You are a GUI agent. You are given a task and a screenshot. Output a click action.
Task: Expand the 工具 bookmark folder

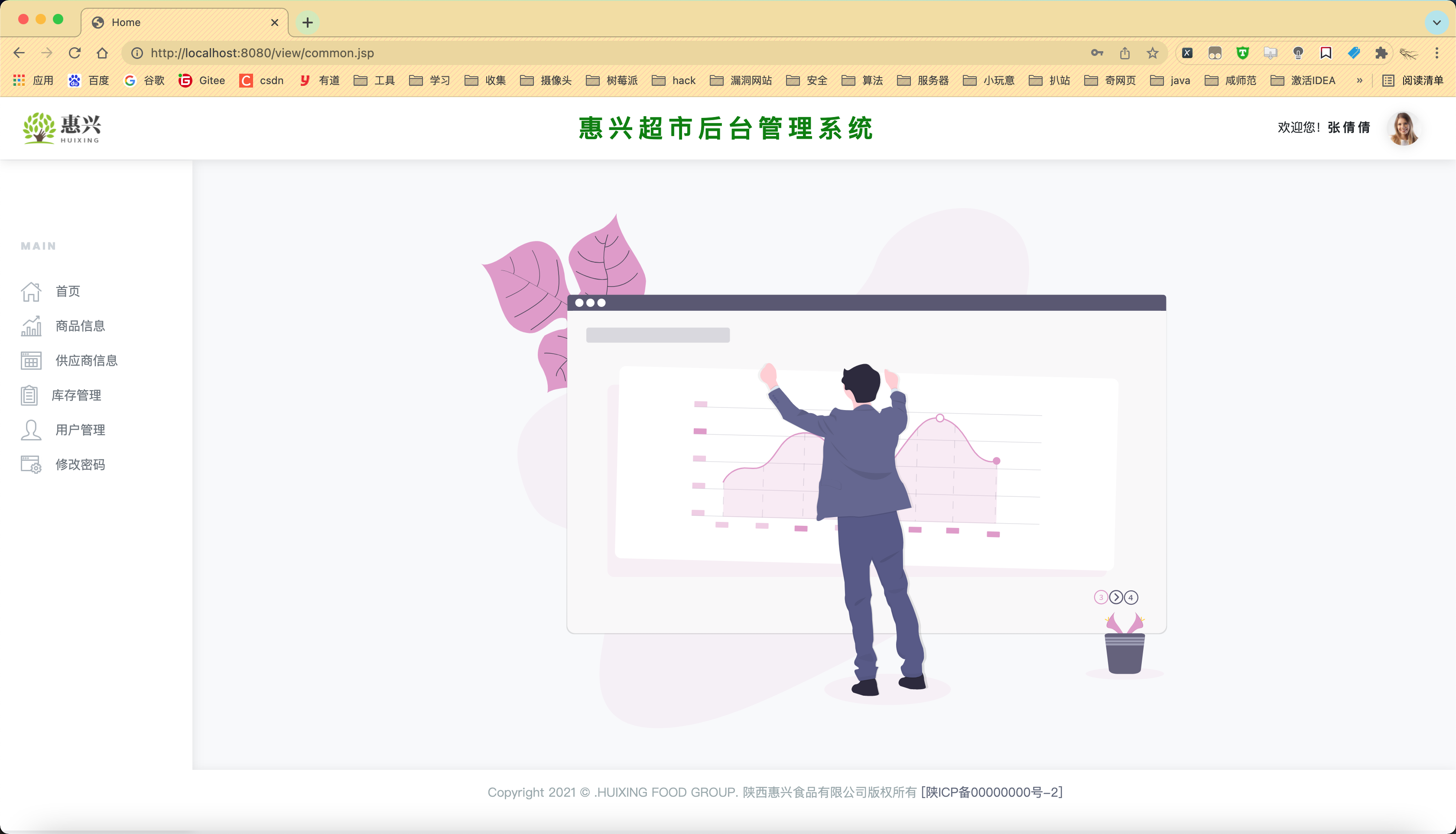374,80
